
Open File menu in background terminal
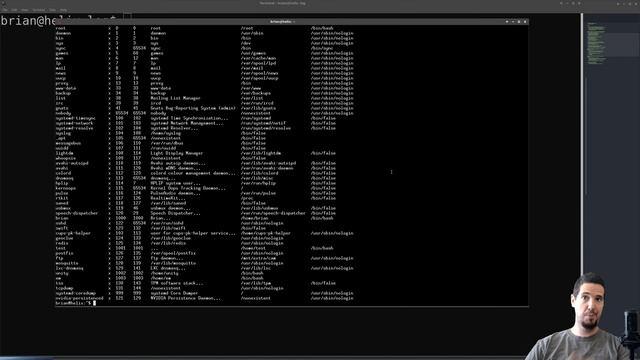(x=5, y=9)
